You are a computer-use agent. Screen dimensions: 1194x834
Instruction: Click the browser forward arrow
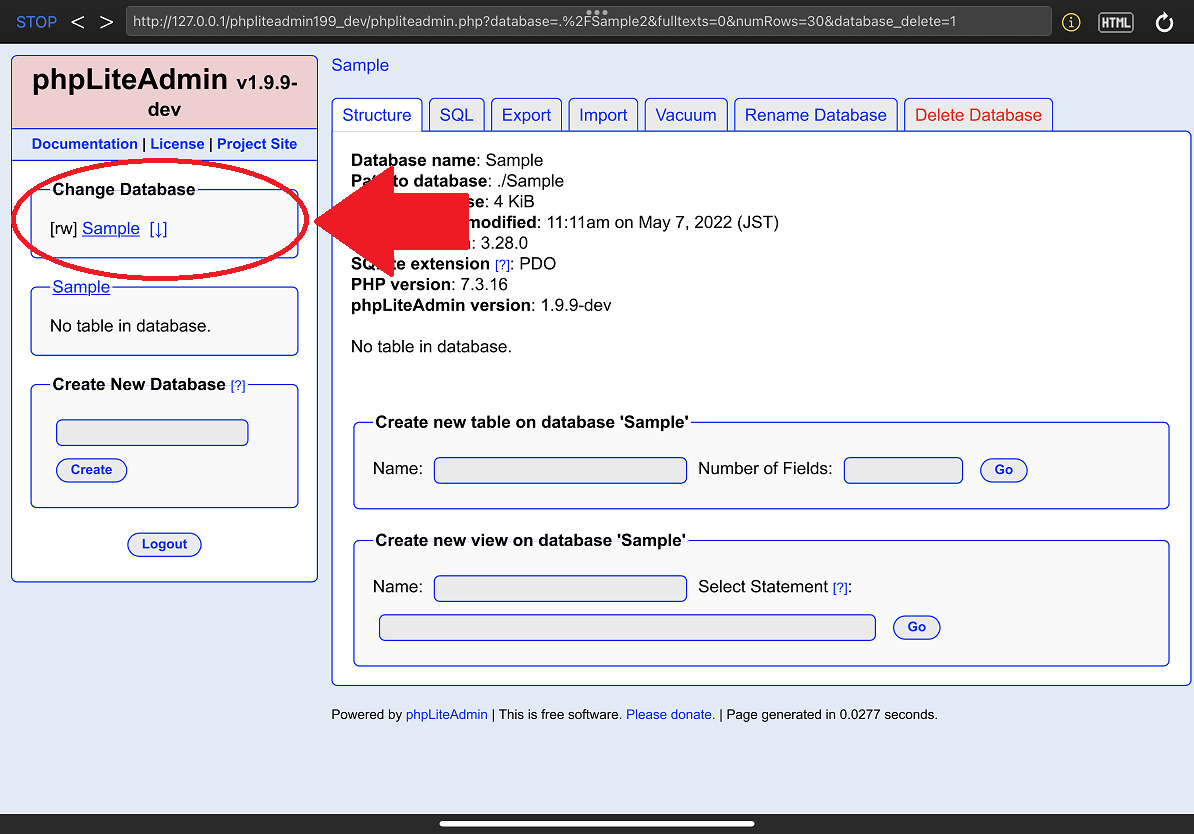107,22
